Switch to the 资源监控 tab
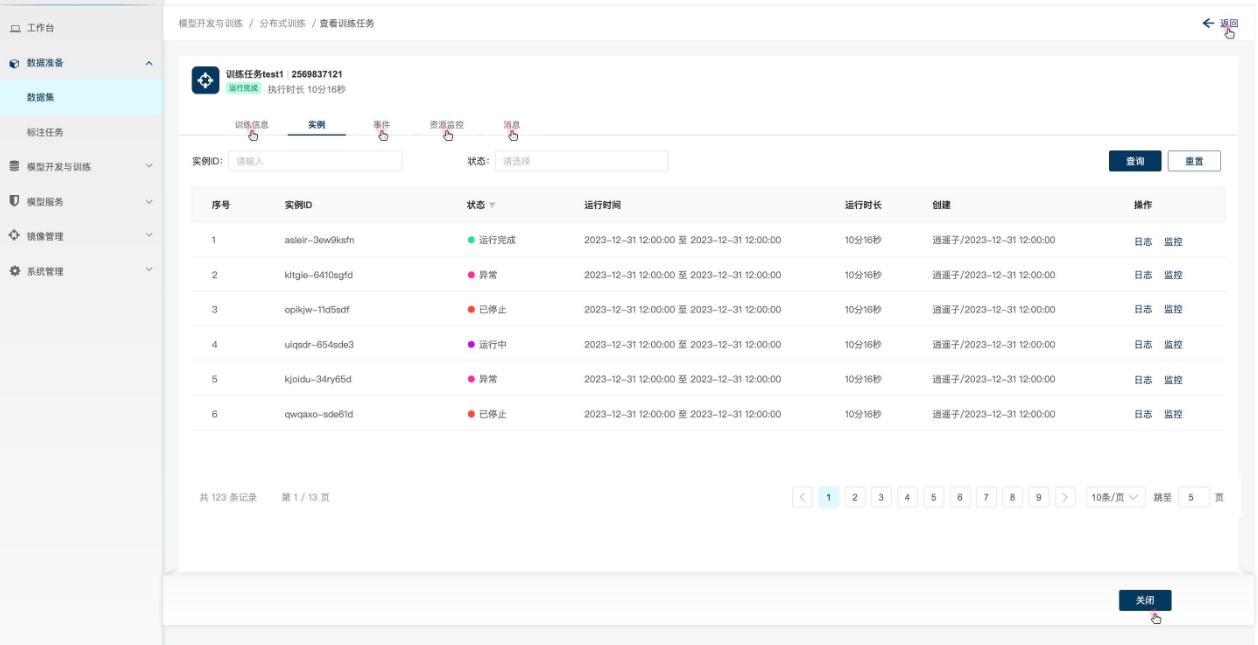The width and height of the screenshot is (1258, 645). point(446,125)
